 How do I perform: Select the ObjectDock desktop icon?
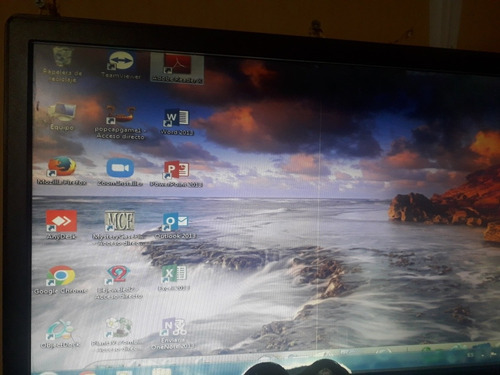pyautogui.click(x=60, y=334)
